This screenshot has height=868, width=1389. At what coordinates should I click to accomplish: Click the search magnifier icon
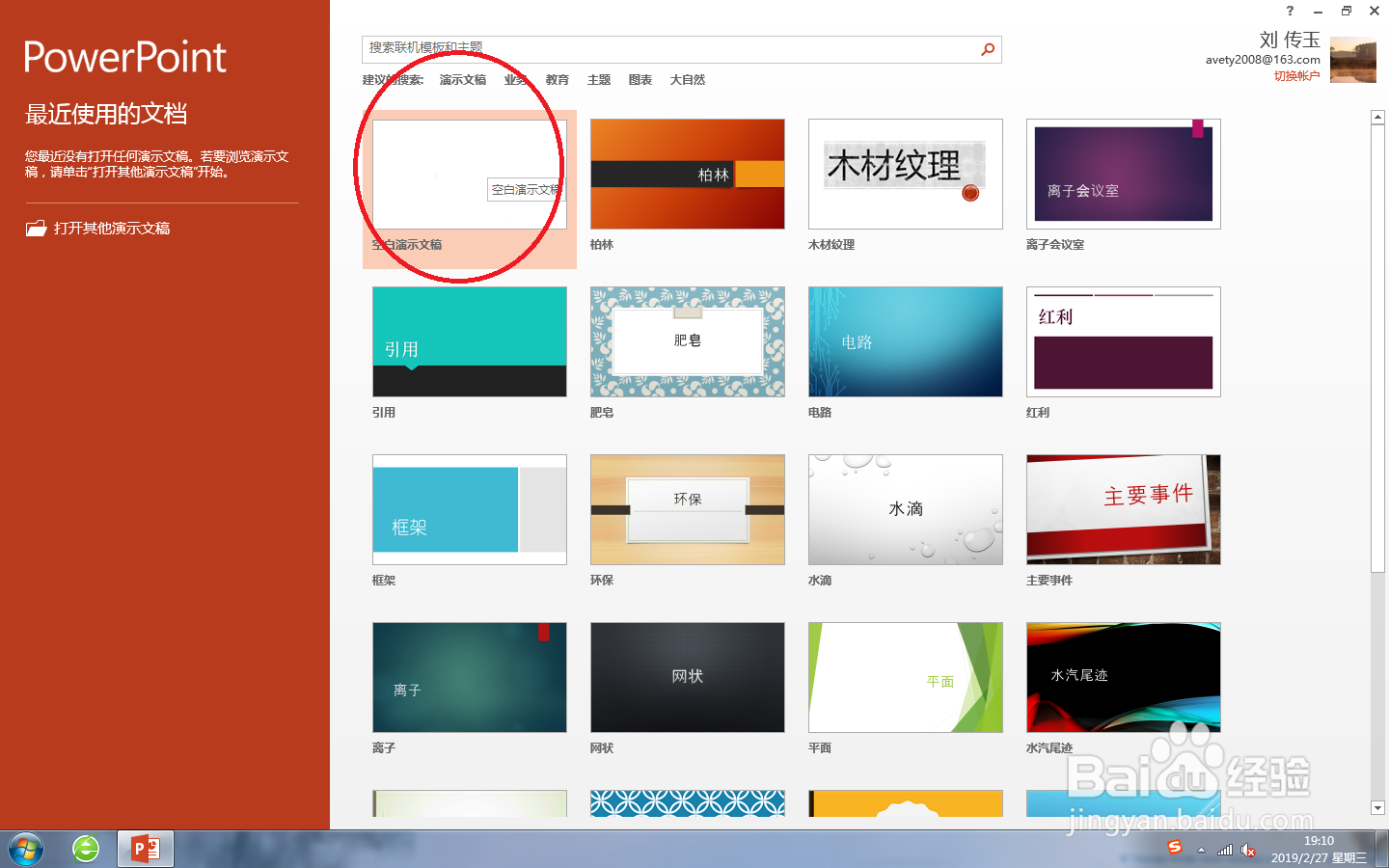(987, 49)
